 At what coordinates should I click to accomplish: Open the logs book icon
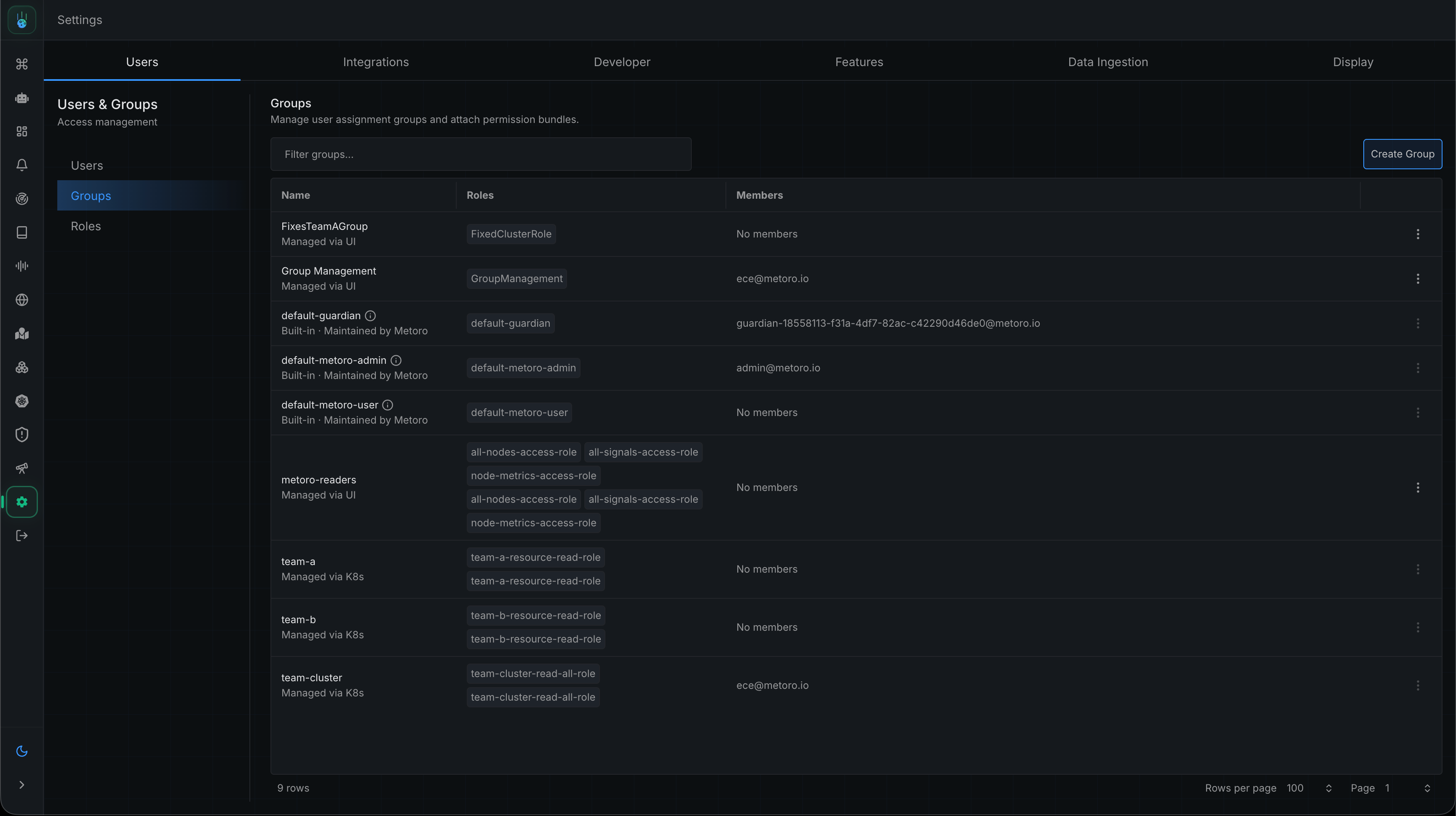[21, 232]
